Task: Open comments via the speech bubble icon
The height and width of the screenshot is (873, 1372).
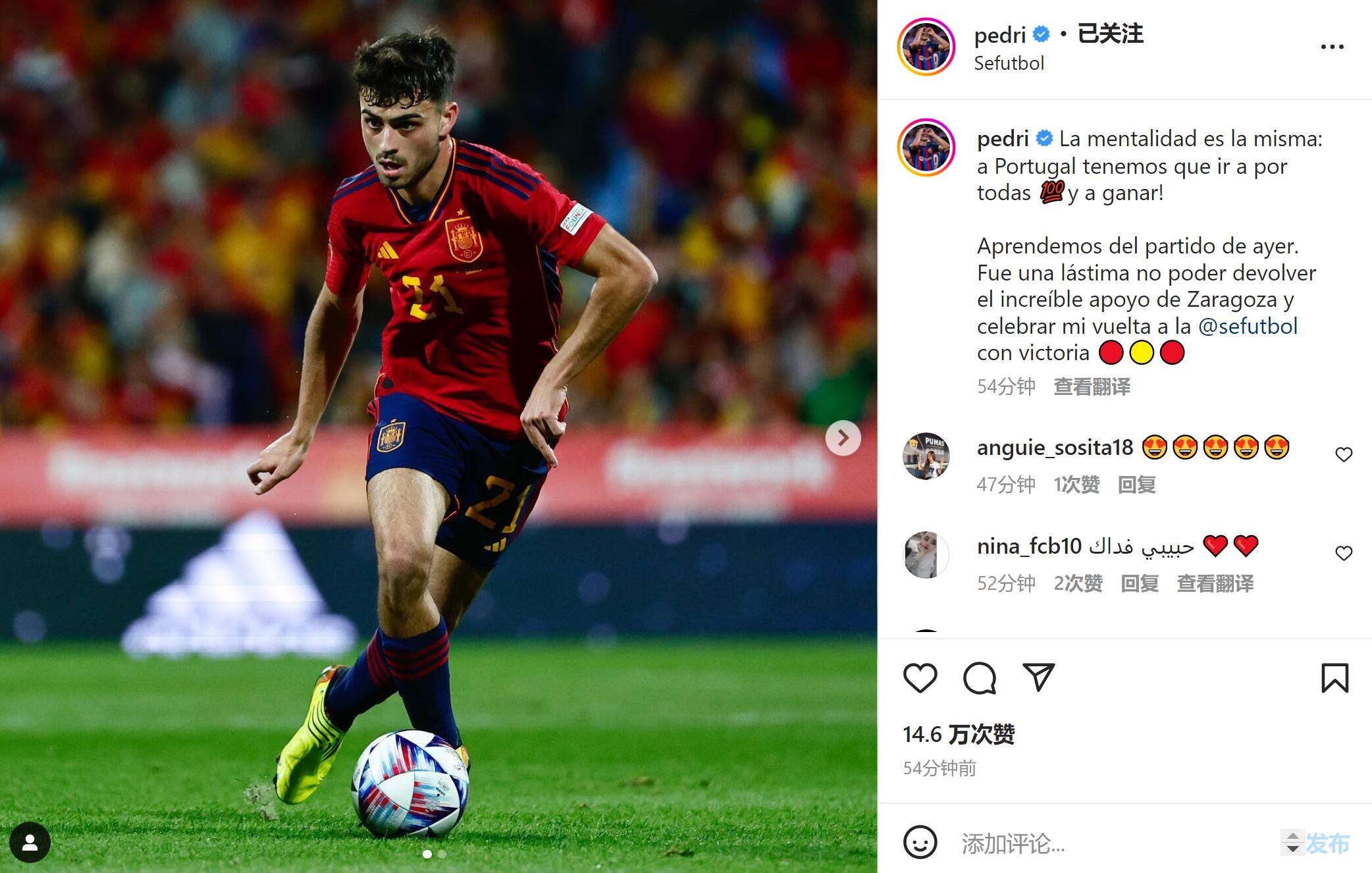Action: pyautogui.click(x=980, y=678)
